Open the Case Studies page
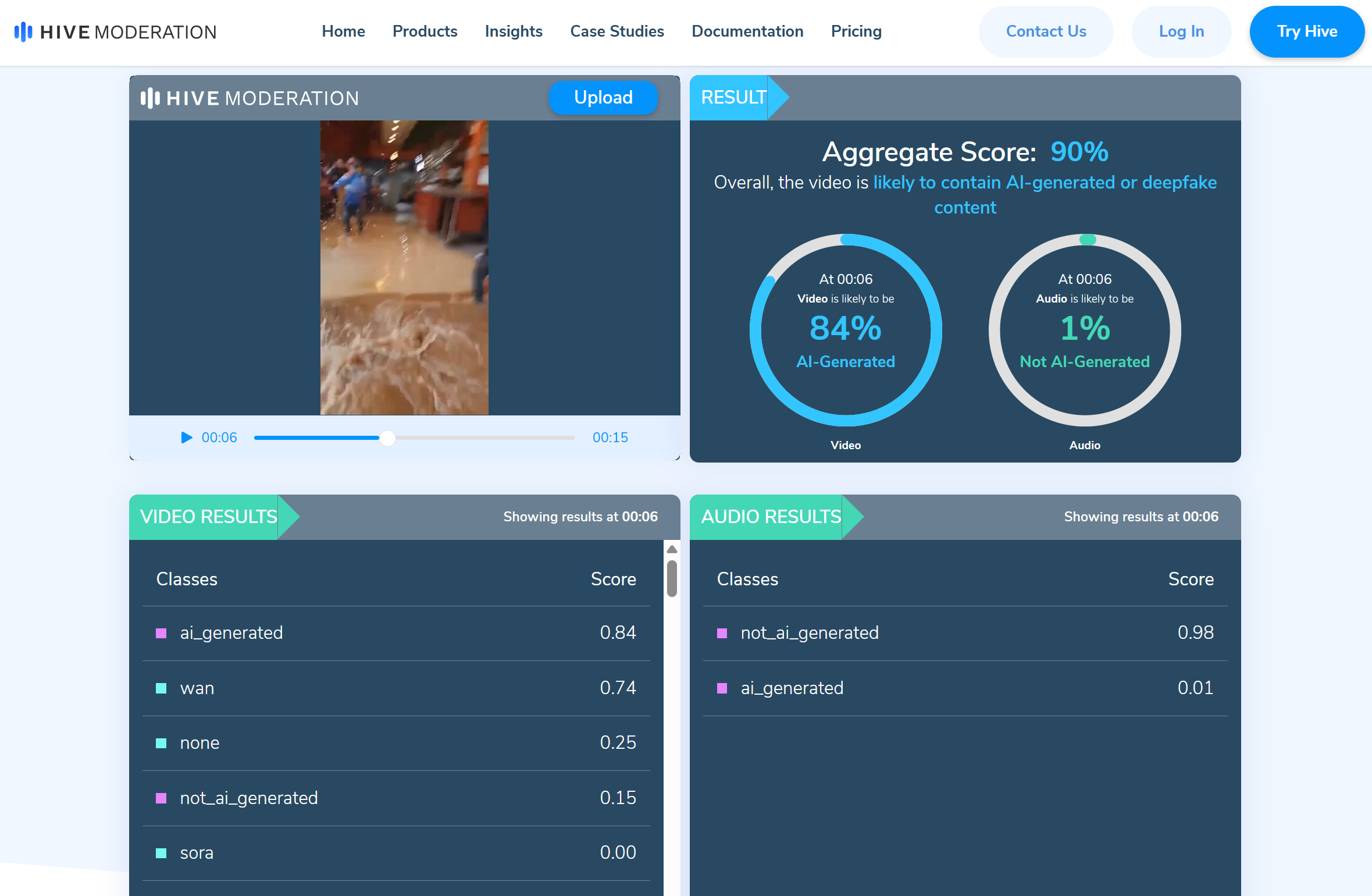 pos(616,31)
